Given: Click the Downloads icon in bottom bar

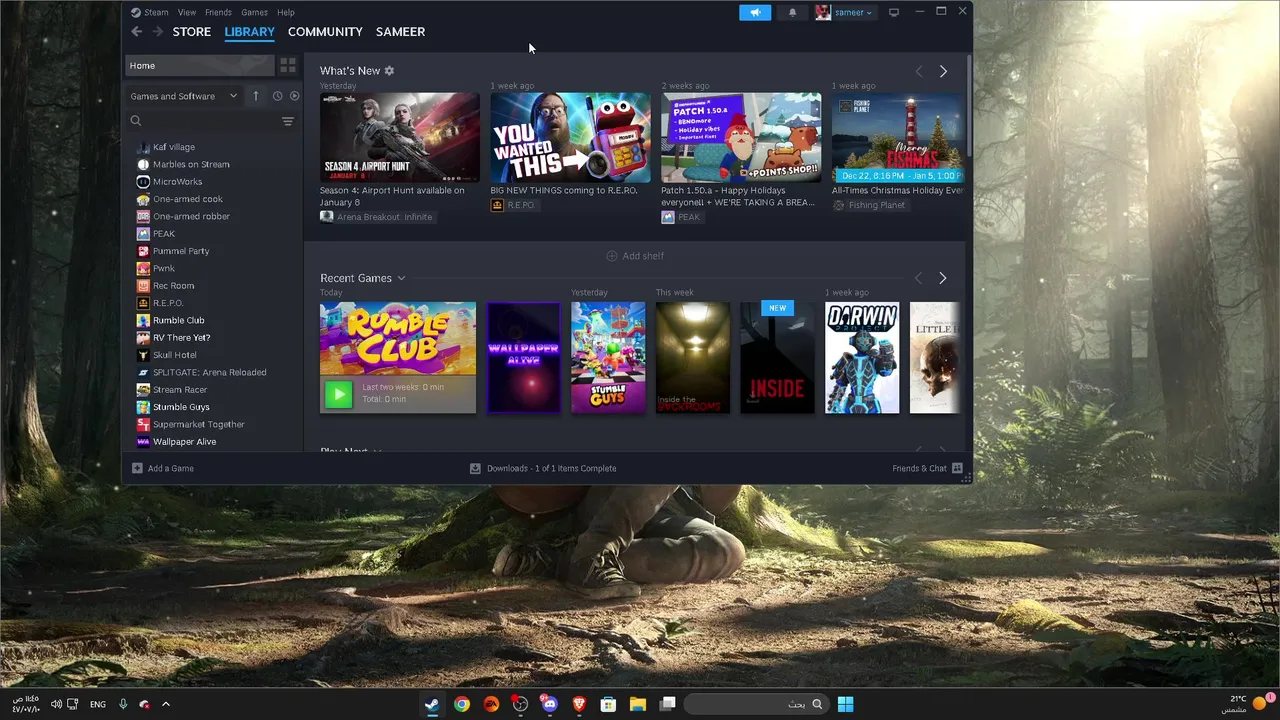Looking at the screenshot, I should click(475, 468).
